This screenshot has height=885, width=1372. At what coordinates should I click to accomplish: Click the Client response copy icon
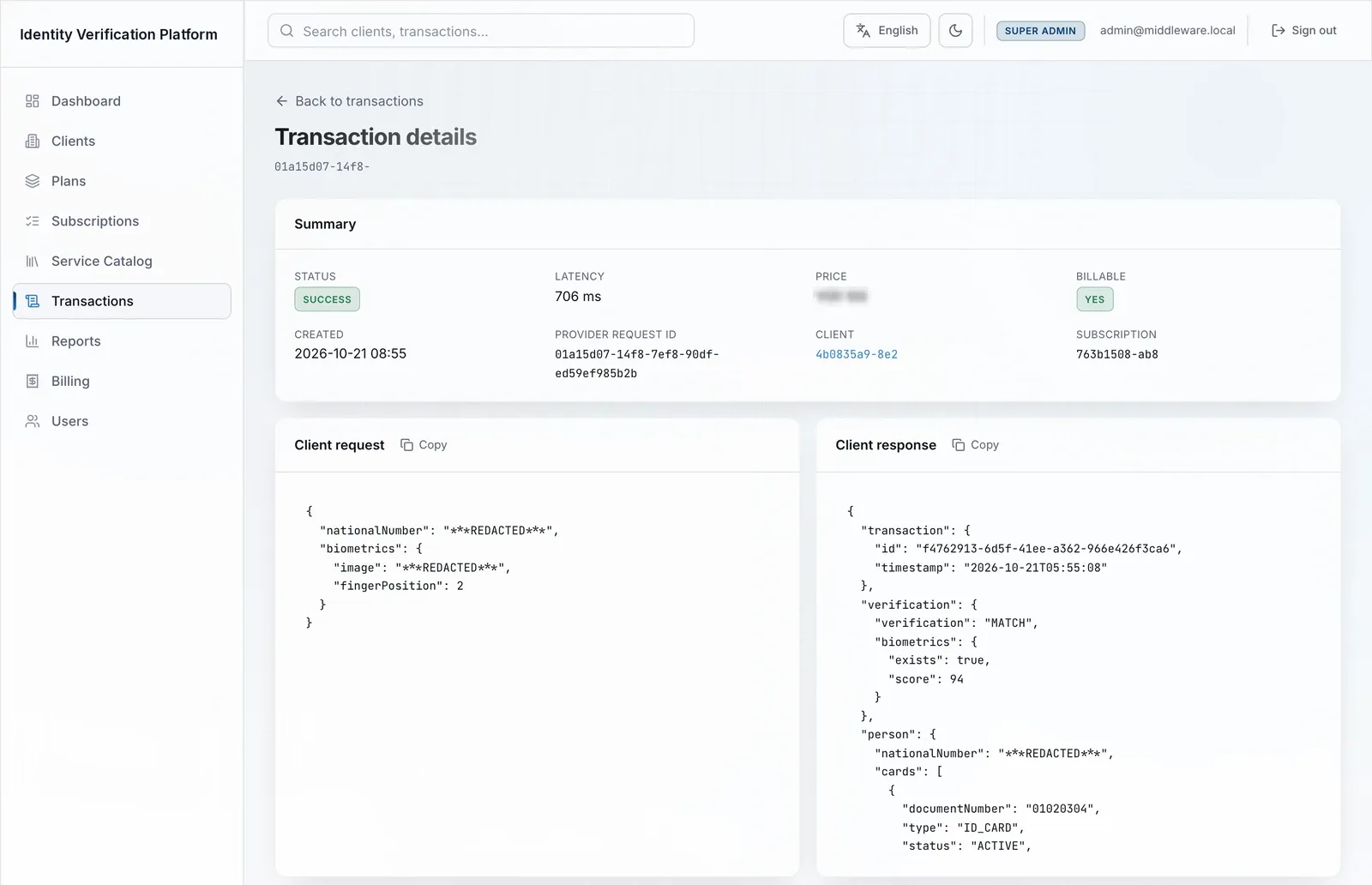tap(959, 445)
